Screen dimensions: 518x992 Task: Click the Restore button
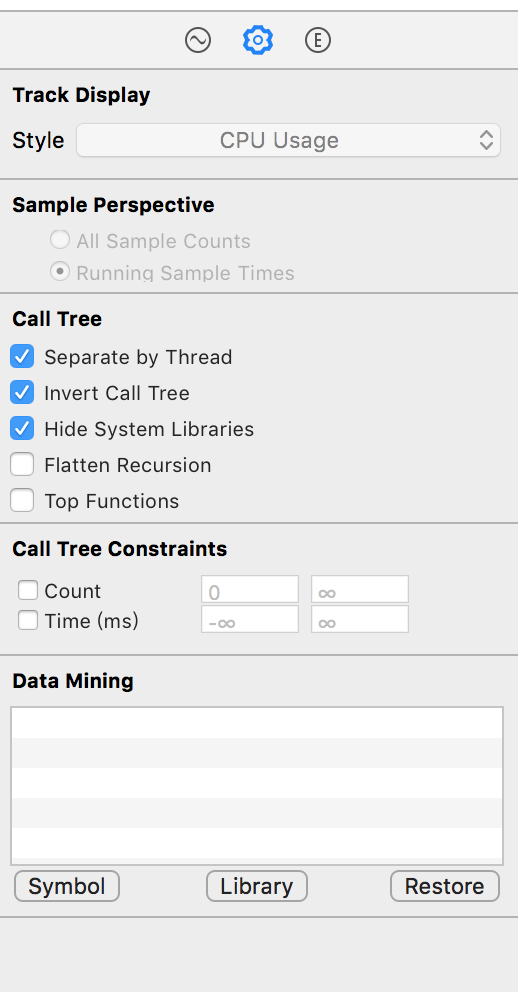click(x=445, y=886)
